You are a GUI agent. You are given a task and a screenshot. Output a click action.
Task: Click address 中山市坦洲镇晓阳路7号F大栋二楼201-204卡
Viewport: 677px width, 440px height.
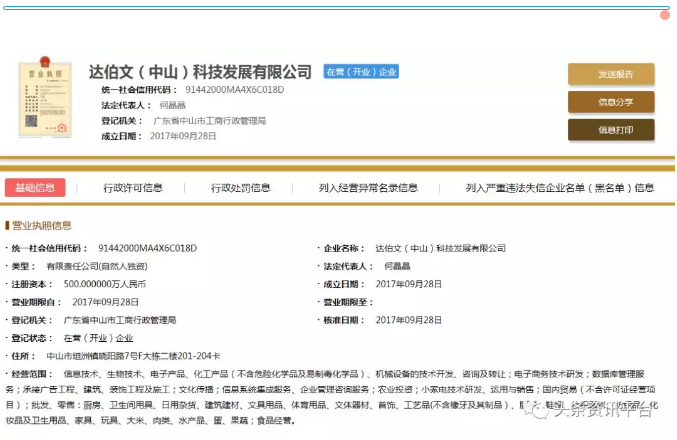coord(133,356)
